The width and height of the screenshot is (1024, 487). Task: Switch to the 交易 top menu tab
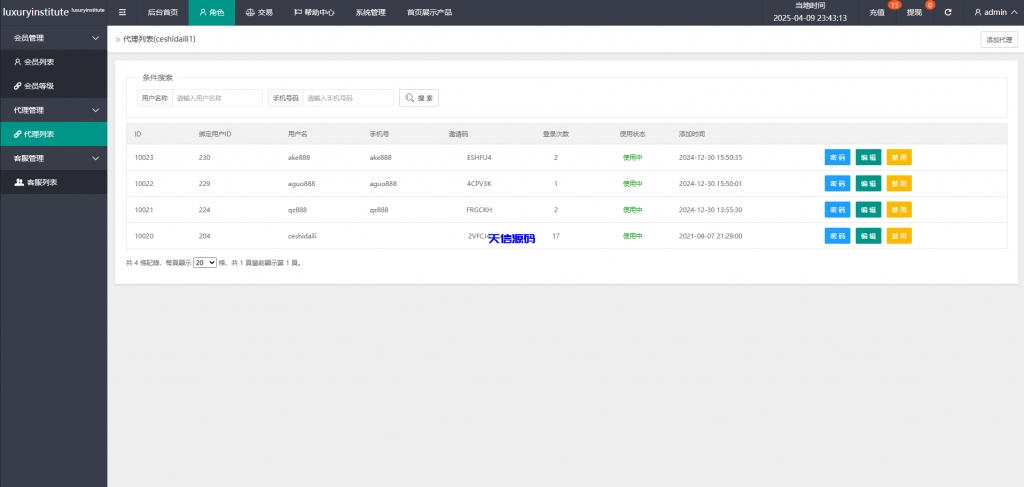pos(259,13)
